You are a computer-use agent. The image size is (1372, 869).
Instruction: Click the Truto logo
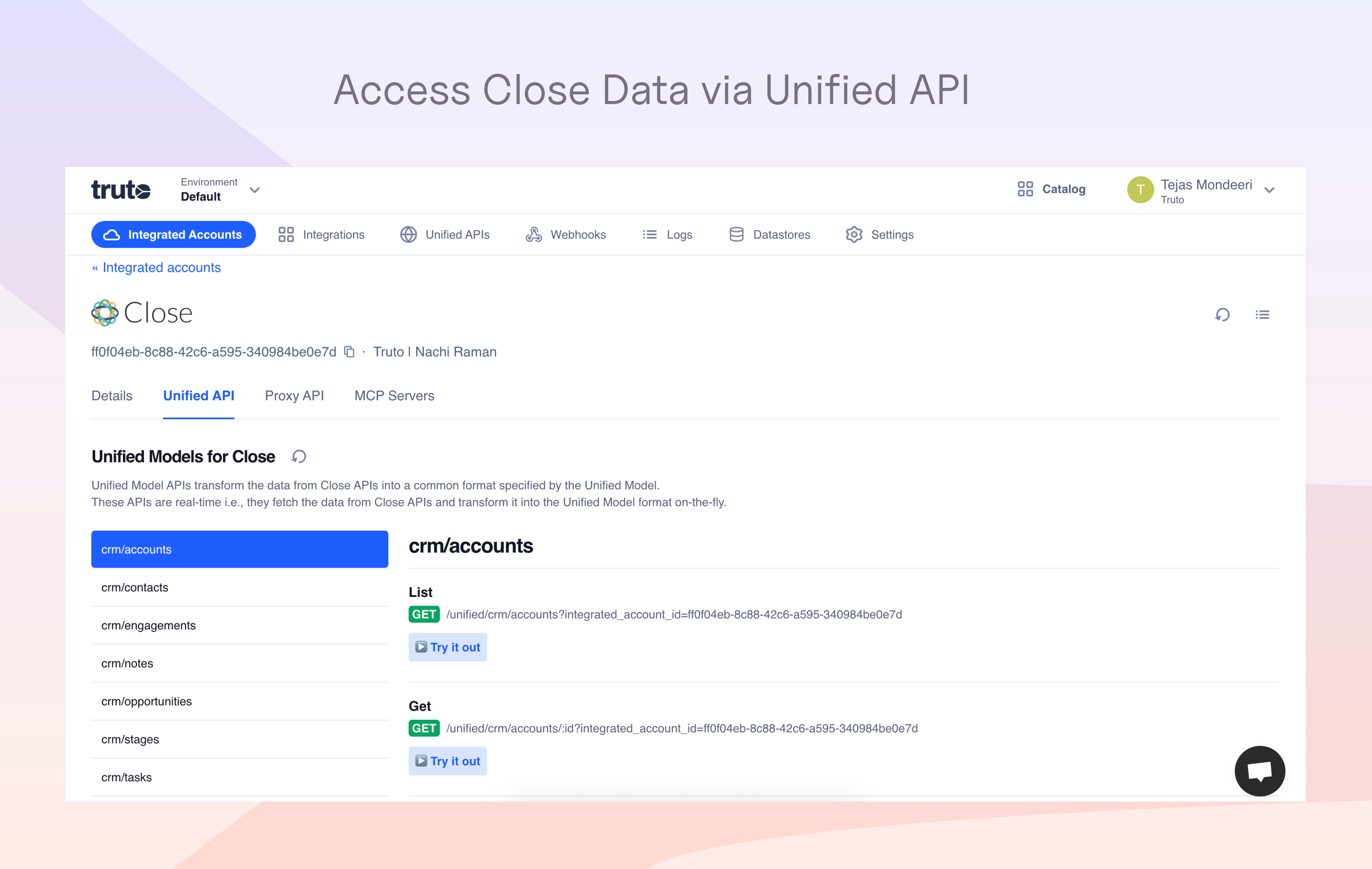click(x=121, y=190)
